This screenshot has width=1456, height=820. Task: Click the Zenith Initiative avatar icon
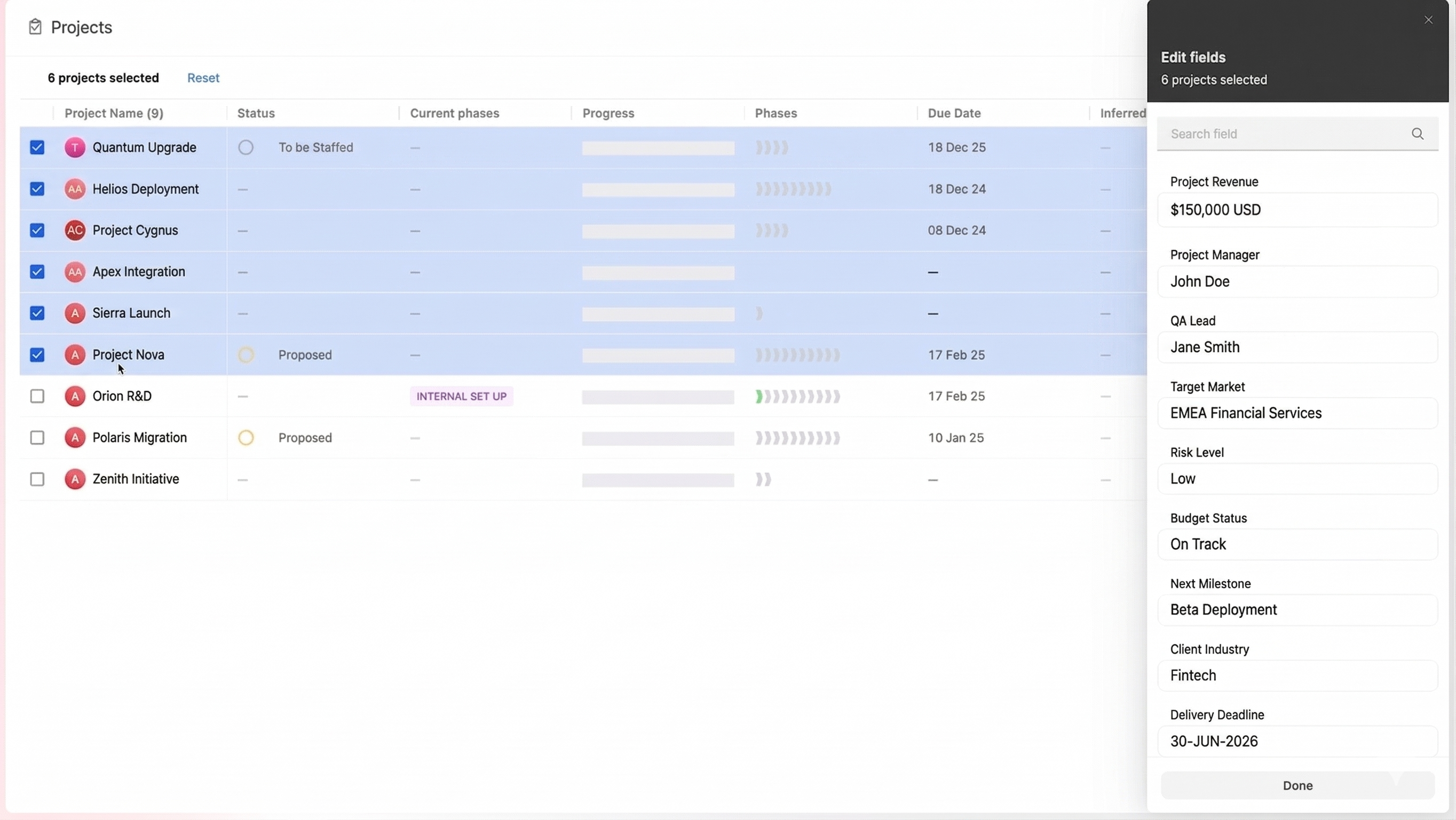[x=75, y=479]
